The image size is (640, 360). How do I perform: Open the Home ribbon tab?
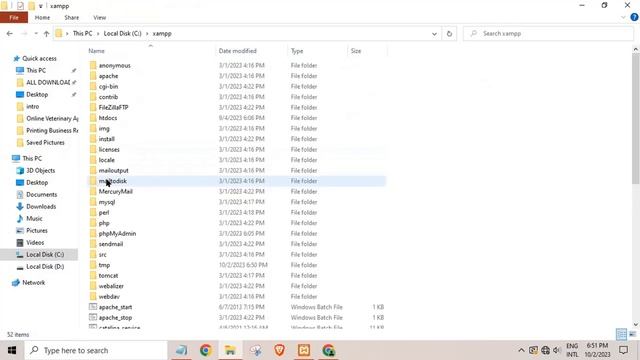pyautogui.click(x=42, y=18)
